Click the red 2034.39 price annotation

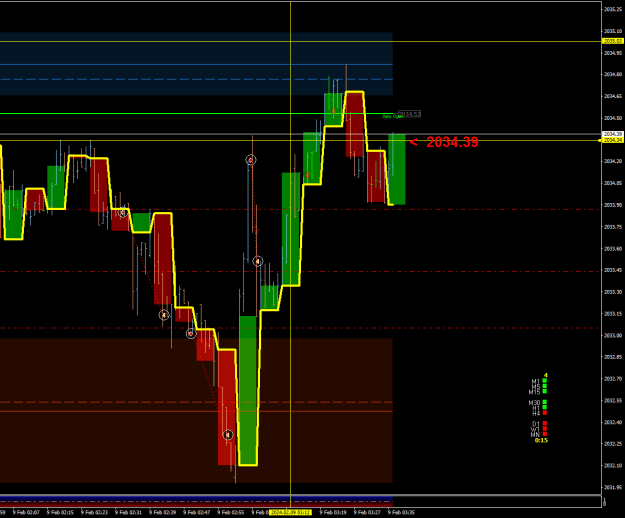(x=452, y=142)
